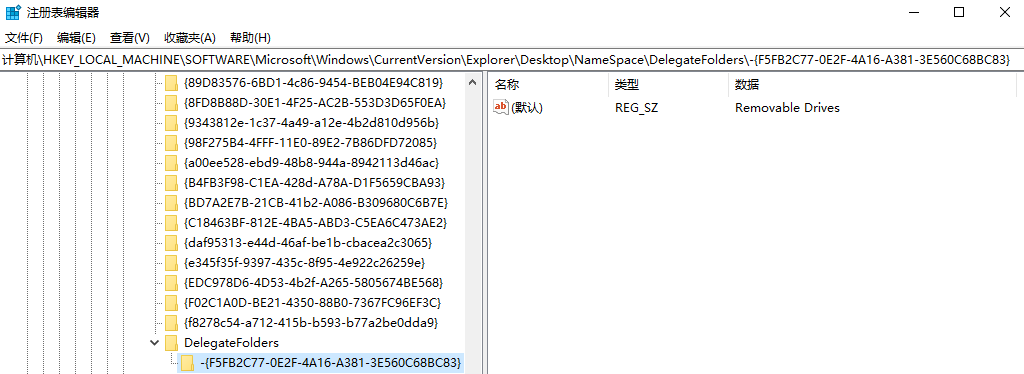Click folder icon of {8FD8B88D-30E1-4F25-AC2B-553D3D65F0EA}
The width and height of the screenshot is (1024, 374).
point(171,103)
